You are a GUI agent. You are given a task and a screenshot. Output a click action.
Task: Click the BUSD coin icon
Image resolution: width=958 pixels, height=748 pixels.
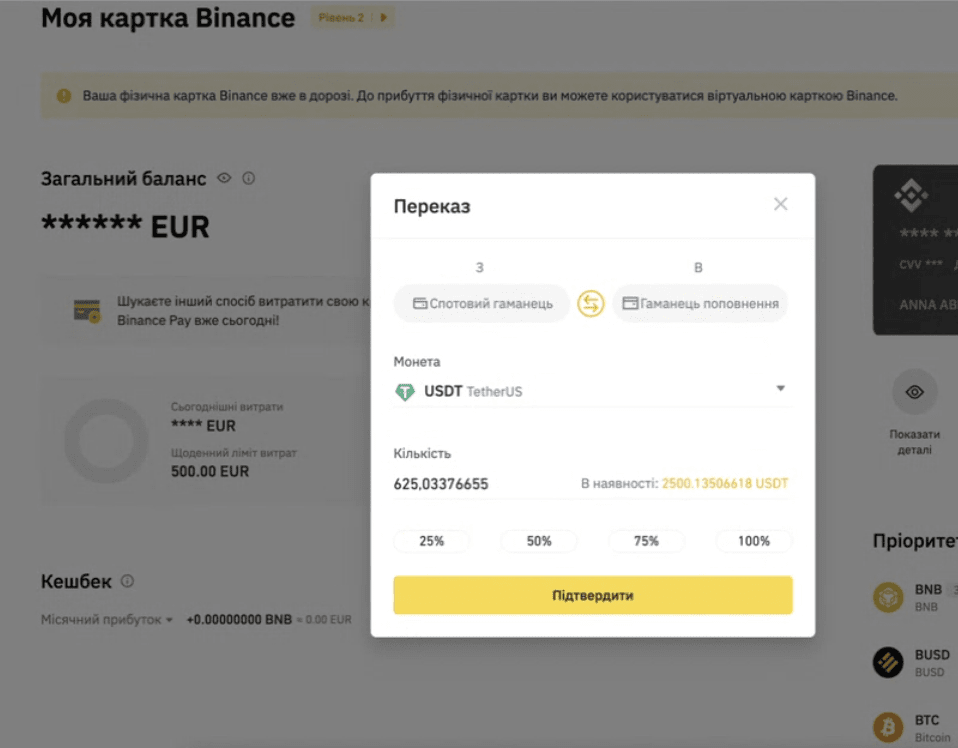888,662
